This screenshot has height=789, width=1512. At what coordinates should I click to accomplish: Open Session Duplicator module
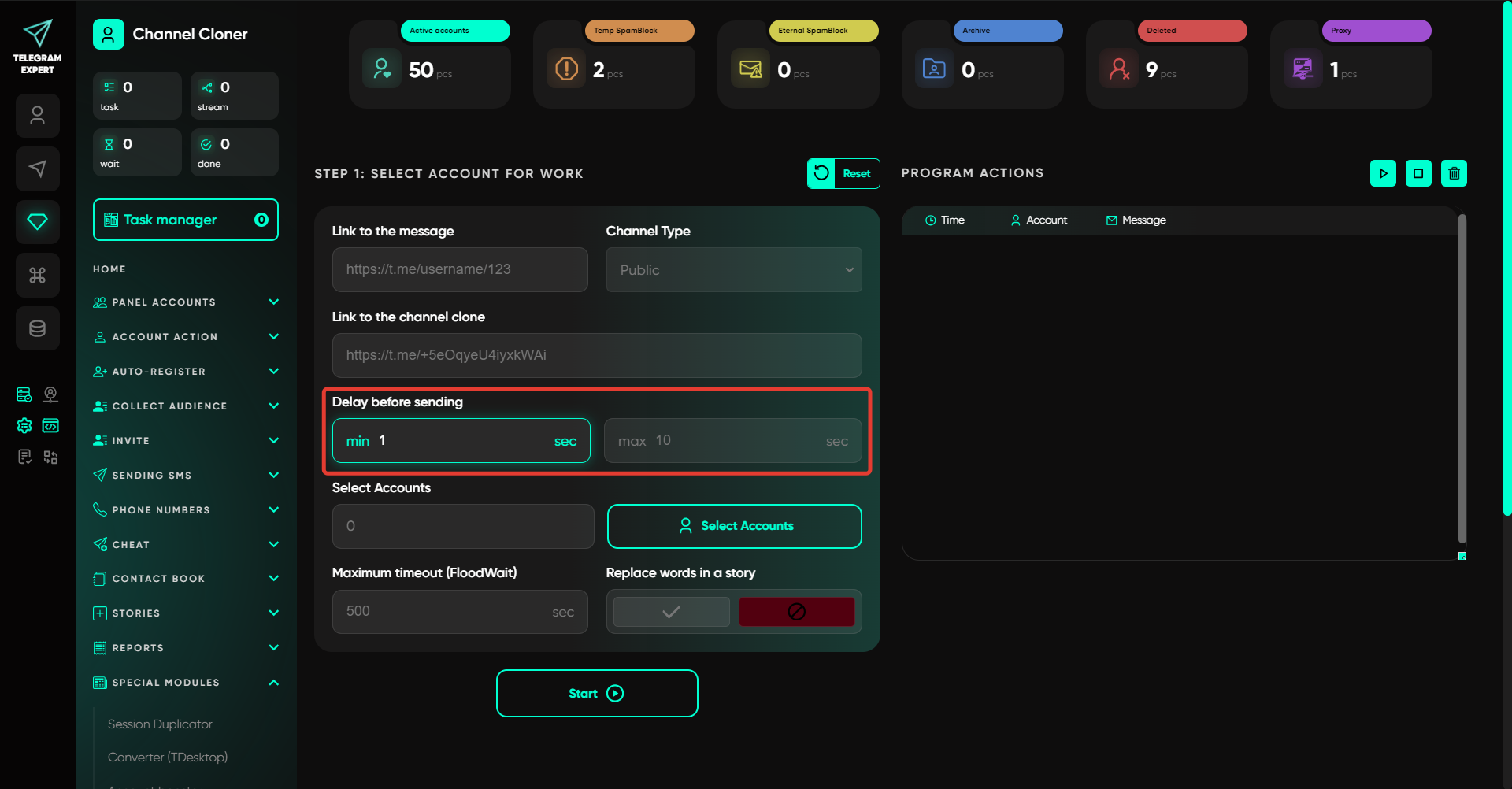coord(160,724)
